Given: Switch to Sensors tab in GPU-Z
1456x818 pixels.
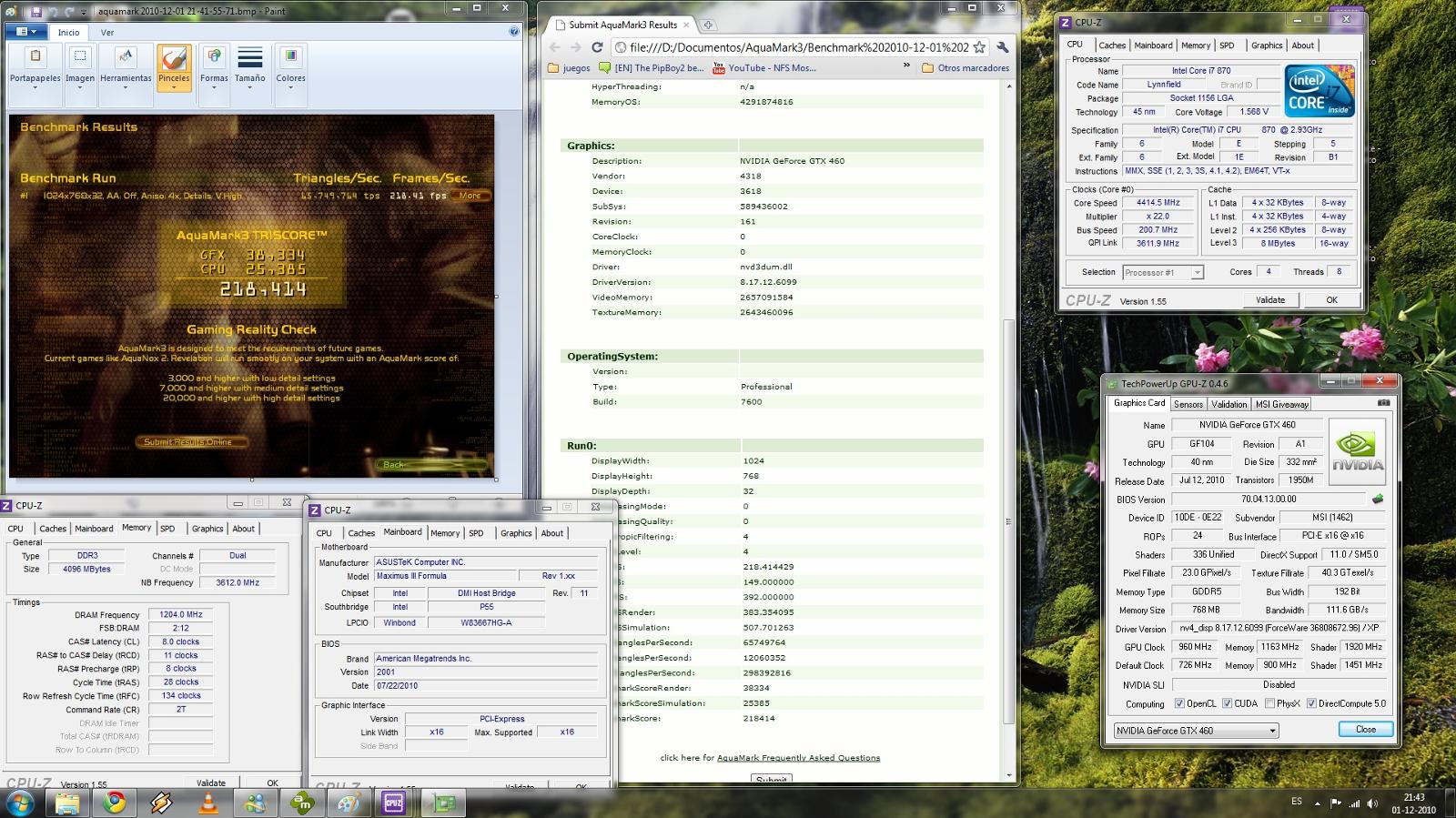Looking at the screenshot, I should [x=1188, y=404].
